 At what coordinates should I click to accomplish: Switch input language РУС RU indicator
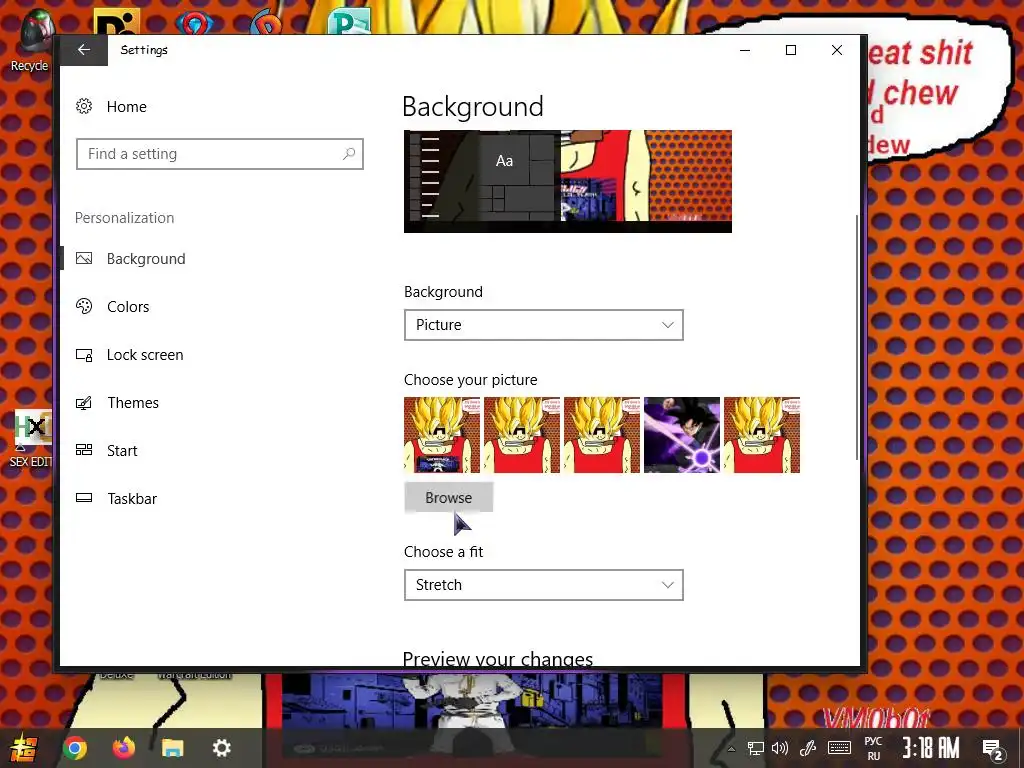[x=873, y=748]
